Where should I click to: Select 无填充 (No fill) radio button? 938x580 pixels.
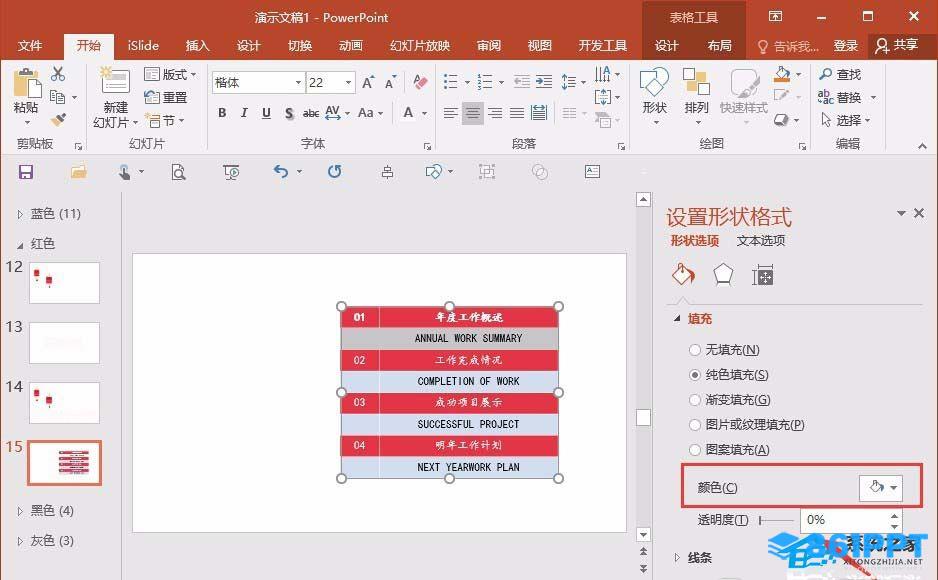695,350
